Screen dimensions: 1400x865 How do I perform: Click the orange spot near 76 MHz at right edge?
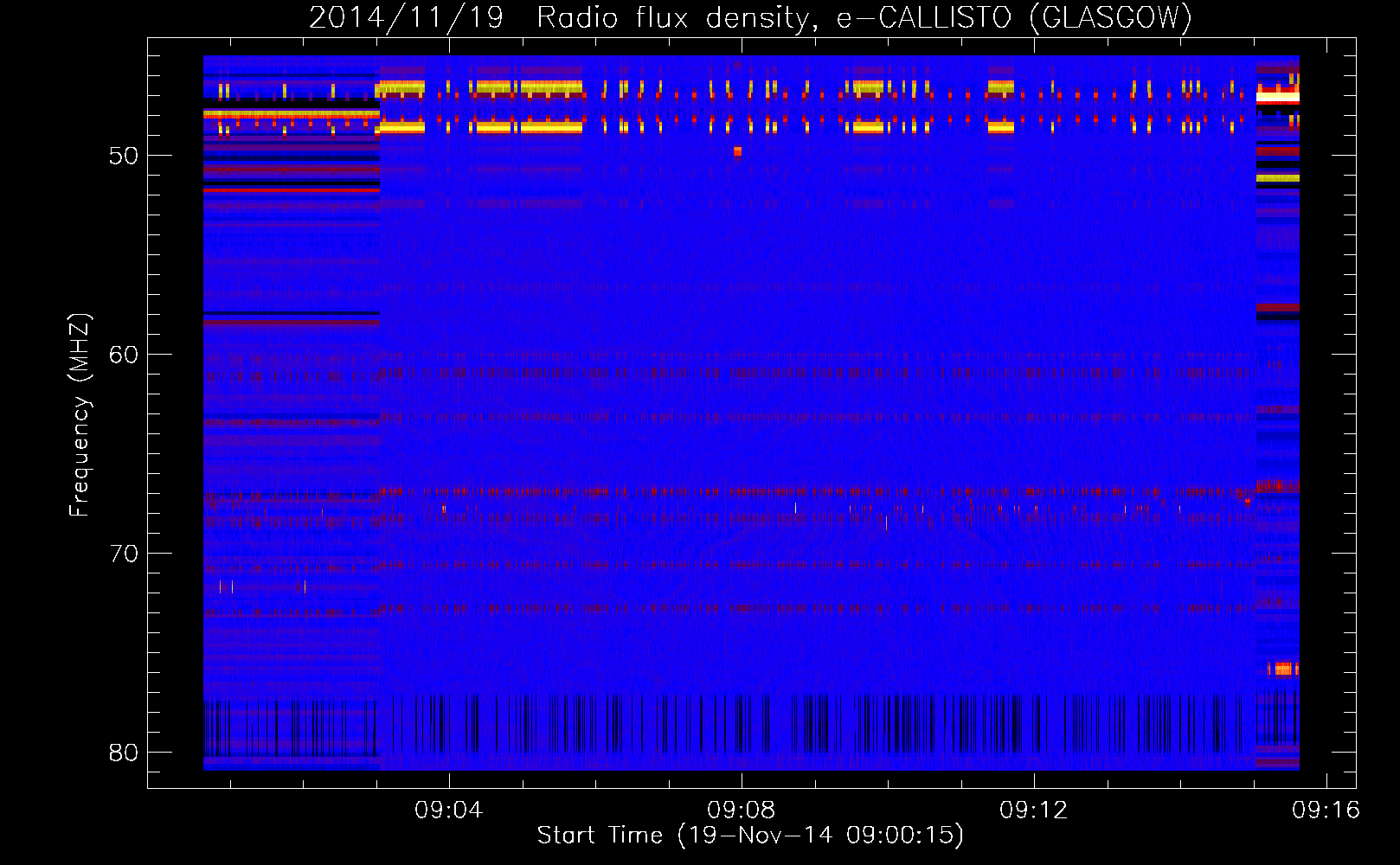pos(1283,669)
